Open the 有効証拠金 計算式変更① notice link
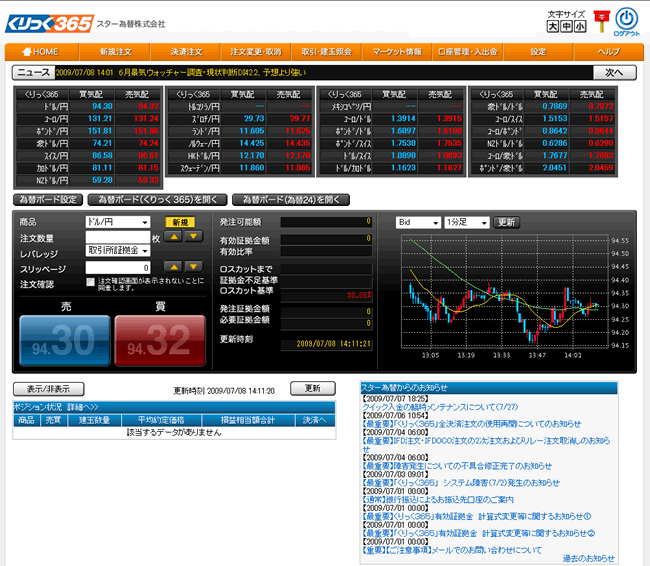 click(477, 516)
